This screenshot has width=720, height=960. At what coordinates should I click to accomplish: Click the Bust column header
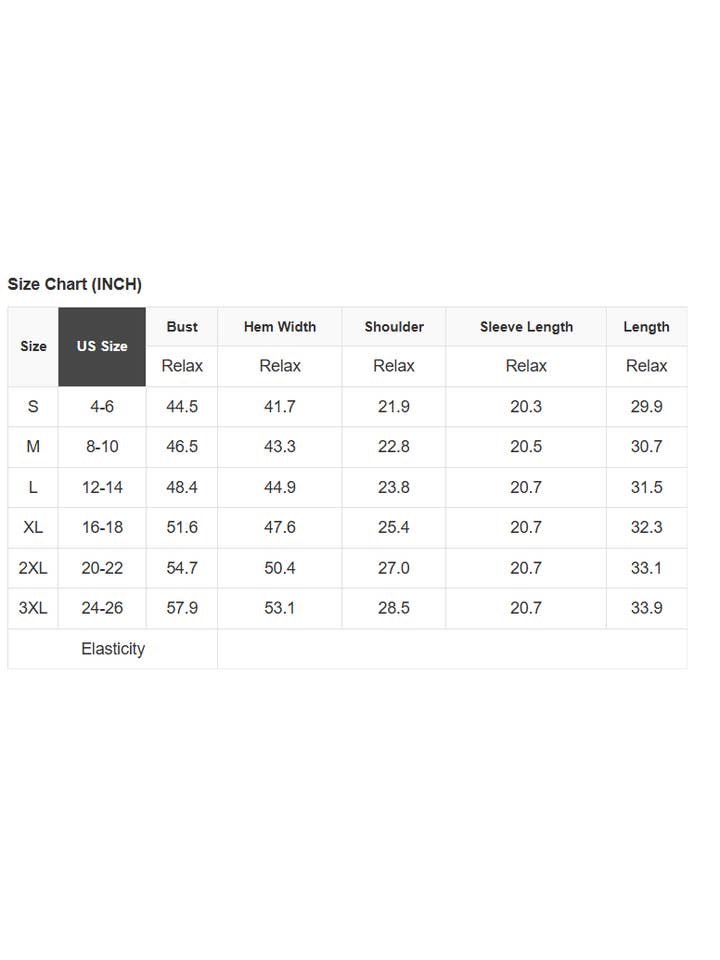(182, 326)
